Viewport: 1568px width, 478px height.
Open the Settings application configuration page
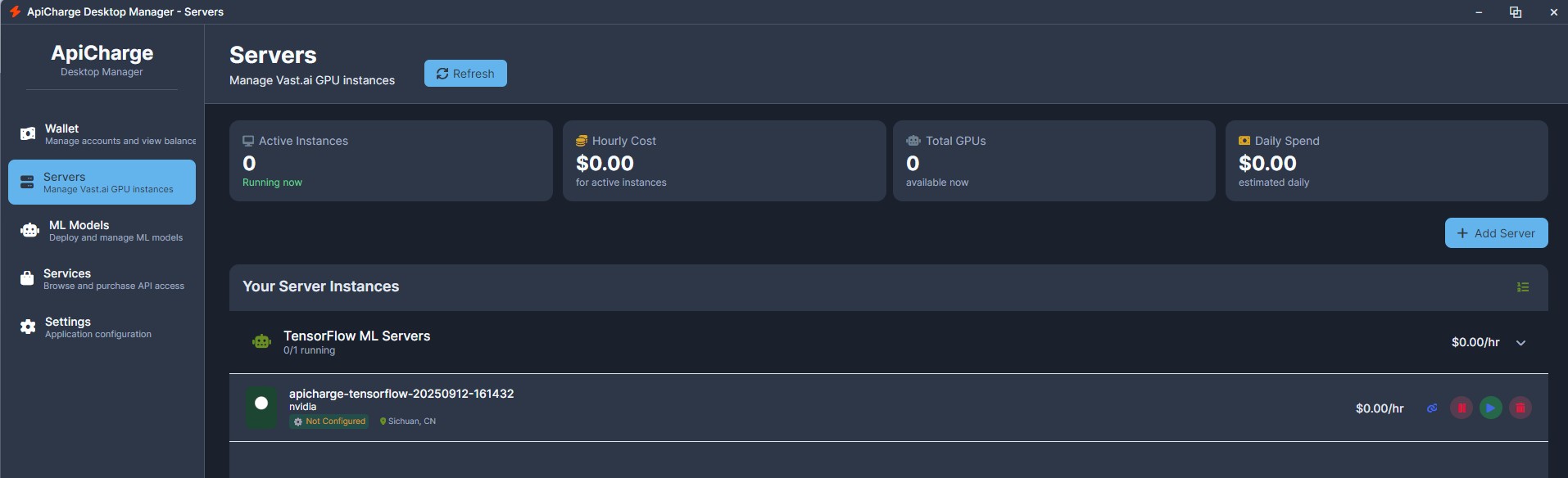tap(102, 327)
